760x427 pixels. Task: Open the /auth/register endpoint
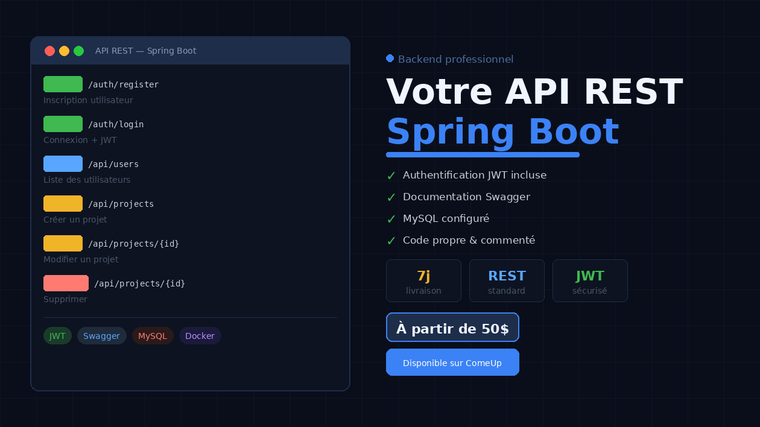pyautogui.click(x=123, y=84)
